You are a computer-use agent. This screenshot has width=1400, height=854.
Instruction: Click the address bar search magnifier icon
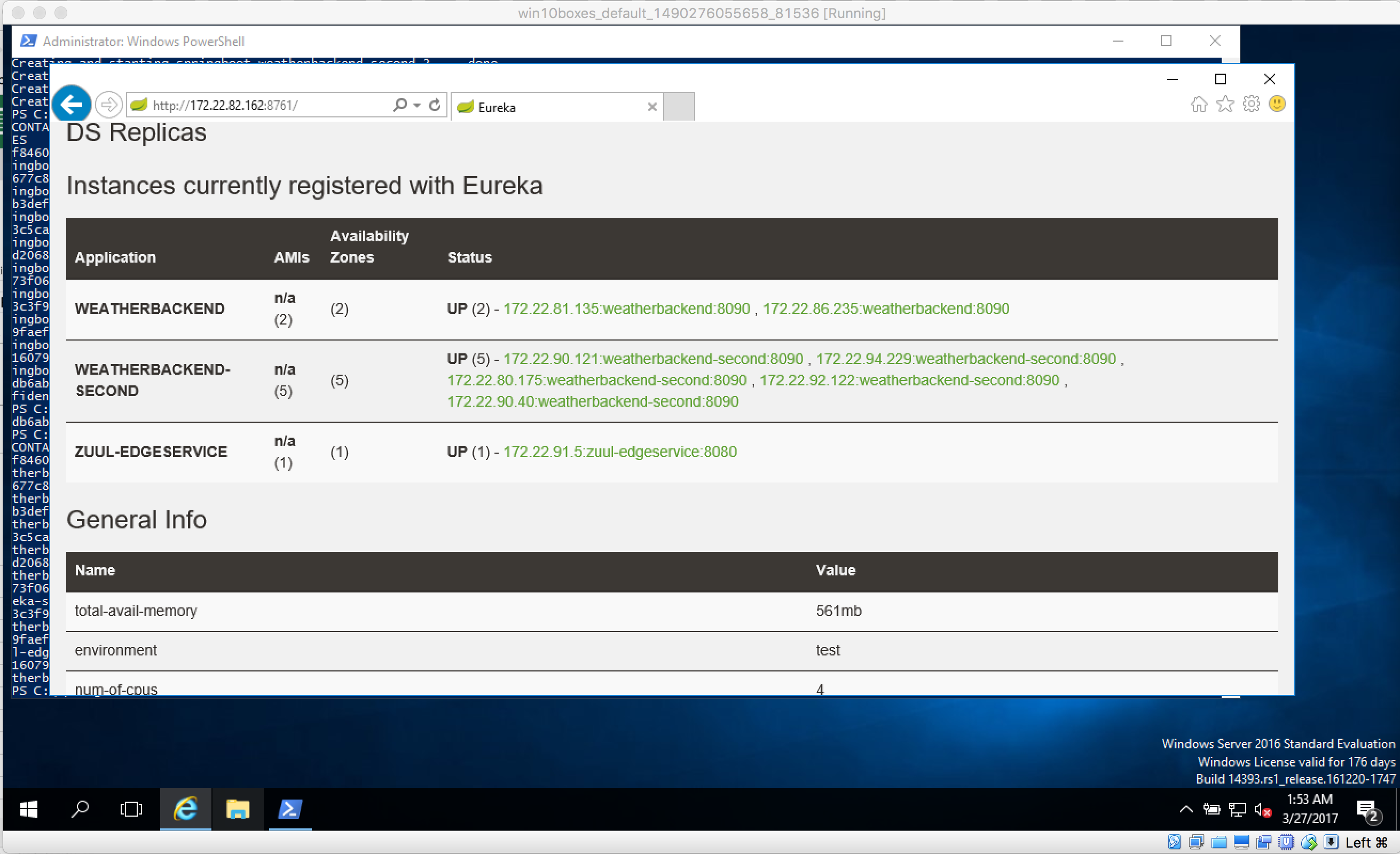click(x=400, y=105)
